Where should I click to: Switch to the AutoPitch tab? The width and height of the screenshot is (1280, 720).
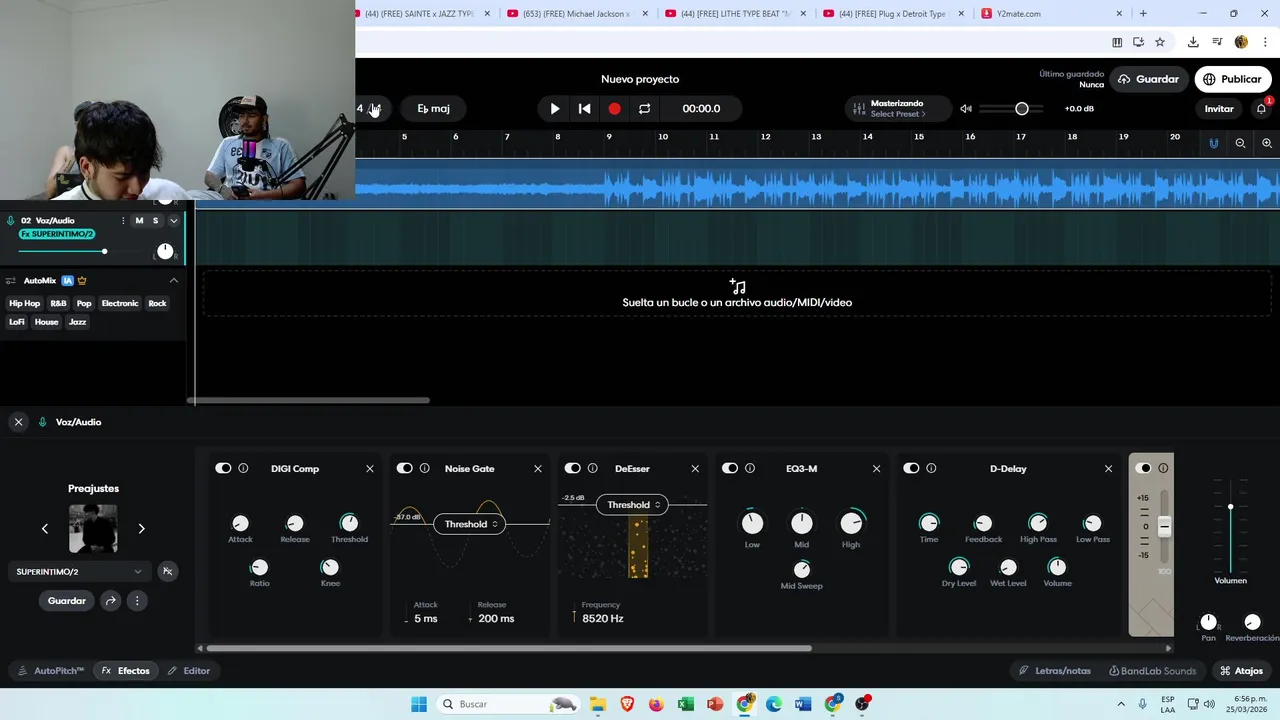(51, 671)
